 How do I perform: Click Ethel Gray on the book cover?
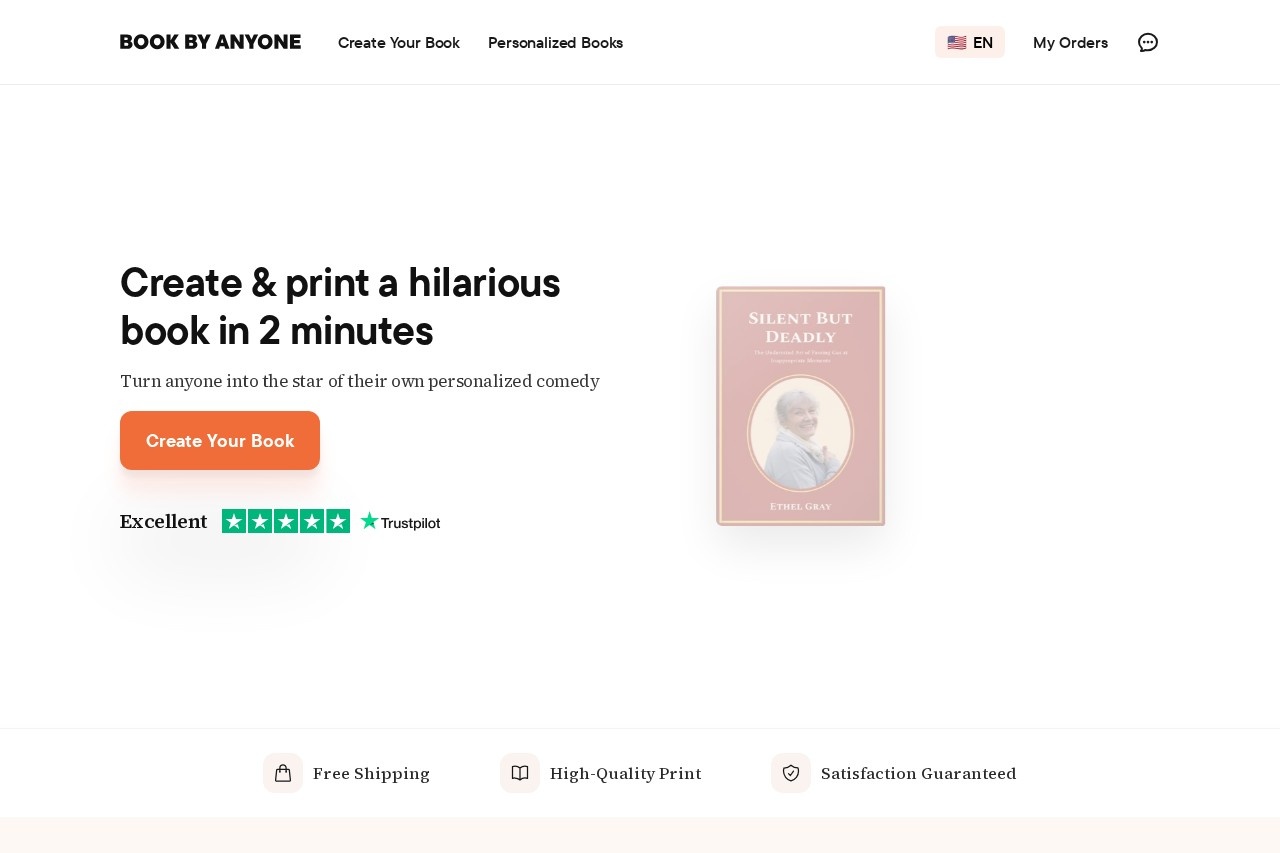click(799, 506)
